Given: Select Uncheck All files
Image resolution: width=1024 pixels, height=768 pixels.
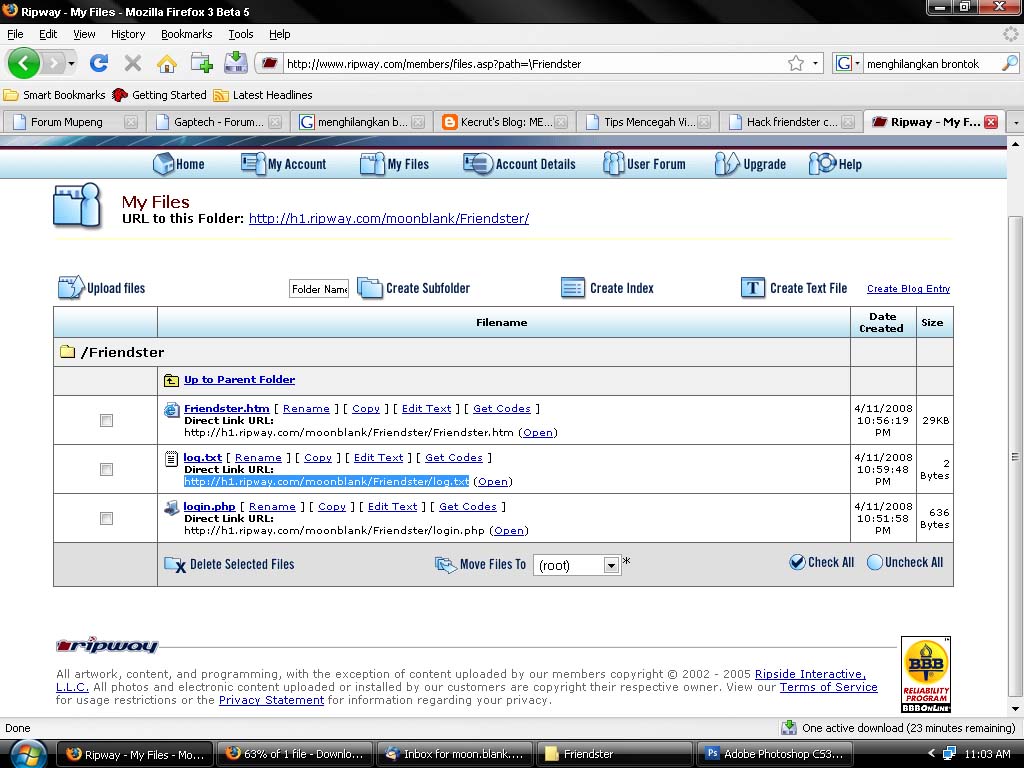Looking at the screenshot, I should 905,562.
